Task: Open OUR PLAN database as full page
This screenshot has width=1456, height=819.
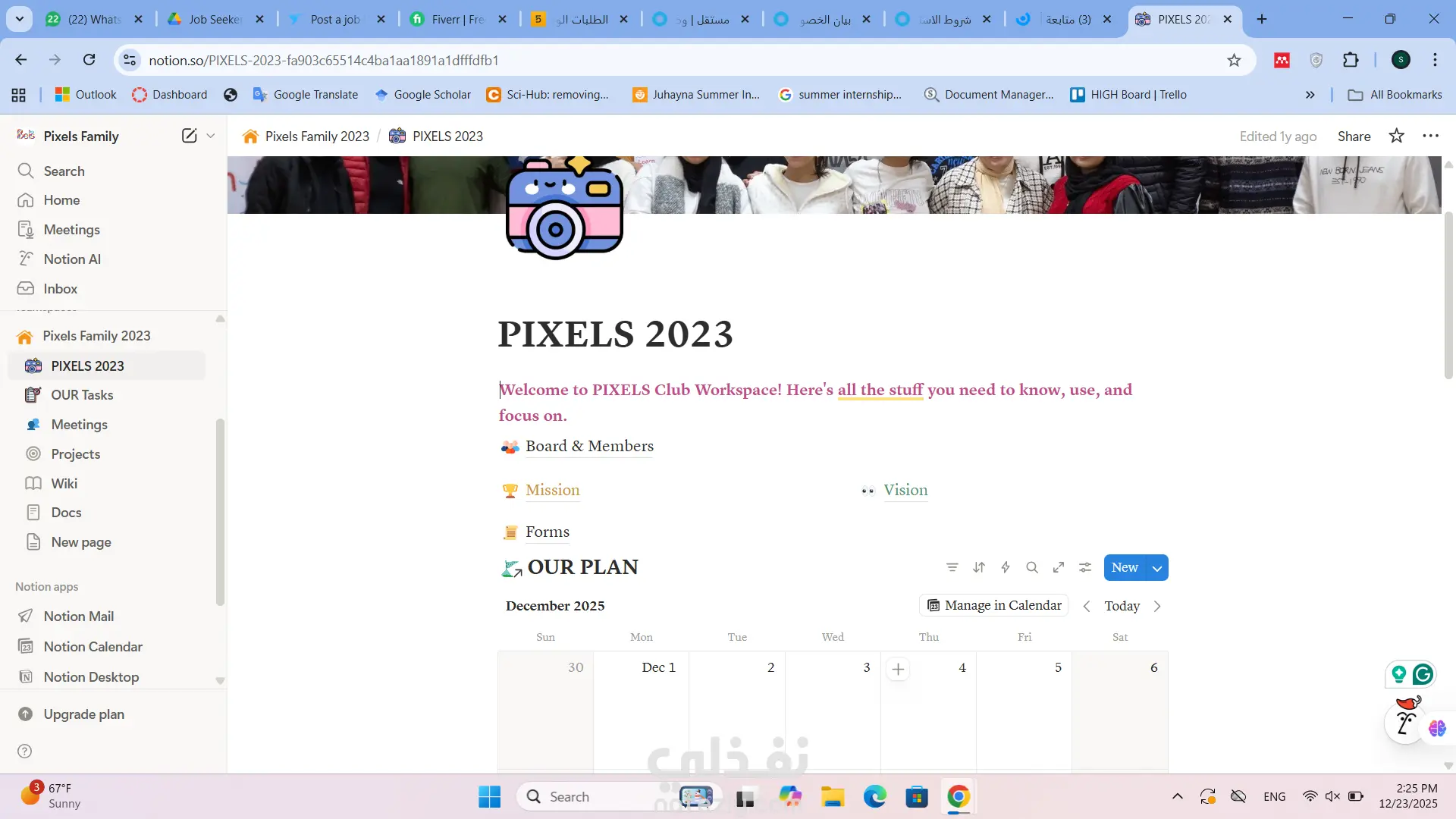Action: coord(1059,567)
